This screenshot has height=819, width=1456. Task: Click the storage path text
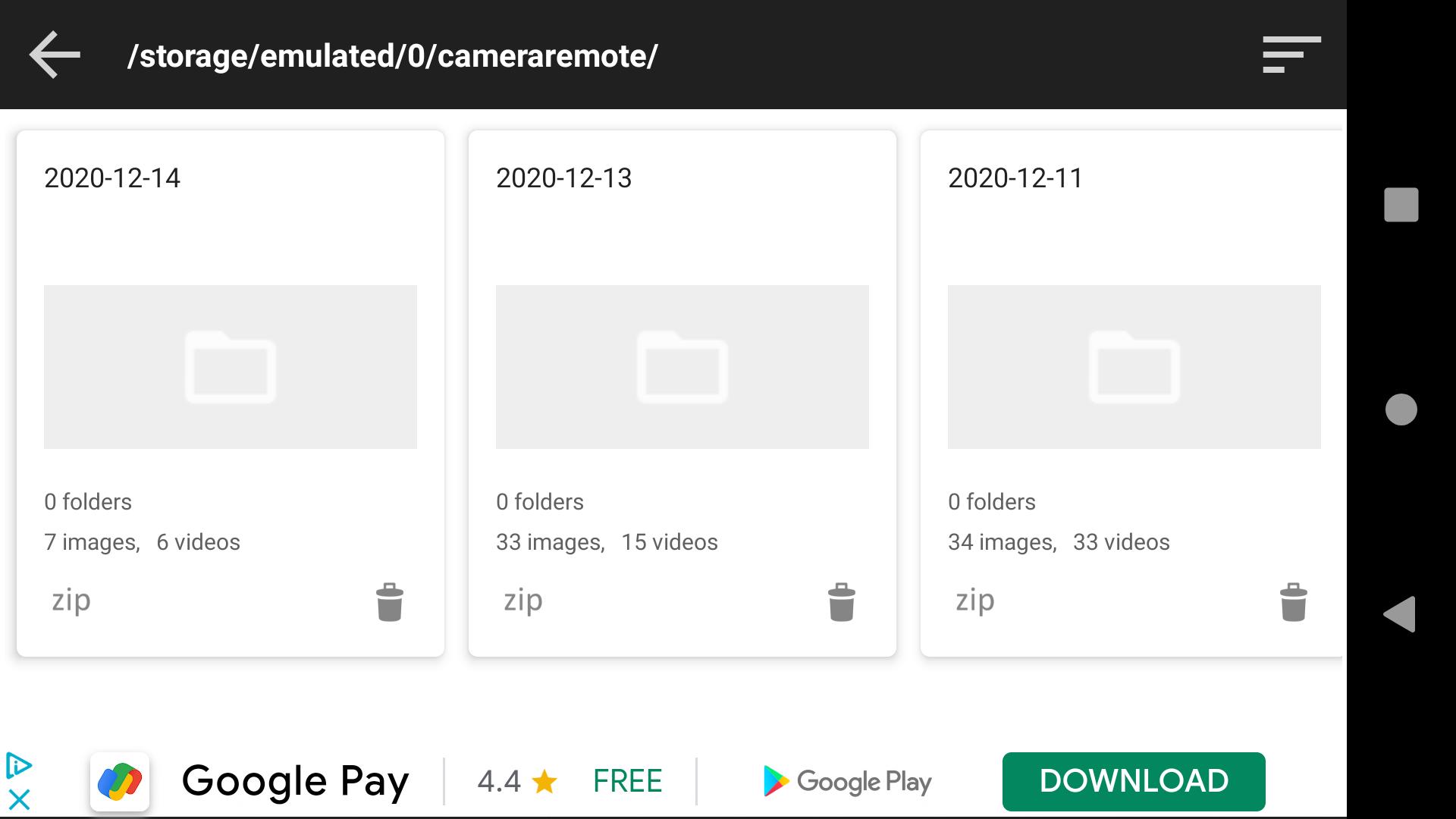[x=393, y=56]
